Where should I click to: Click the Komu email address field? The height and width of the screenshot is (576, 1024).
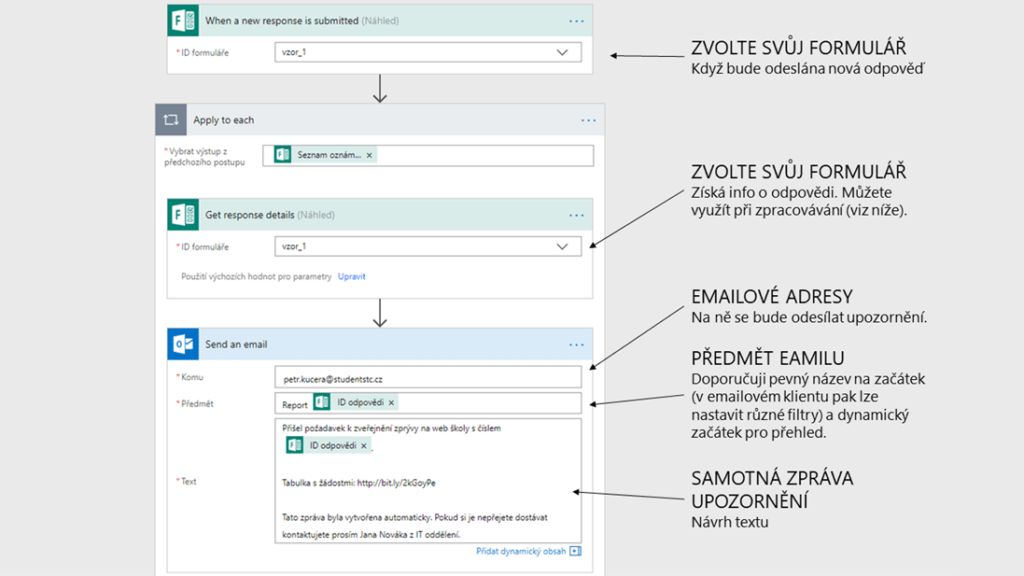[427, 377]
